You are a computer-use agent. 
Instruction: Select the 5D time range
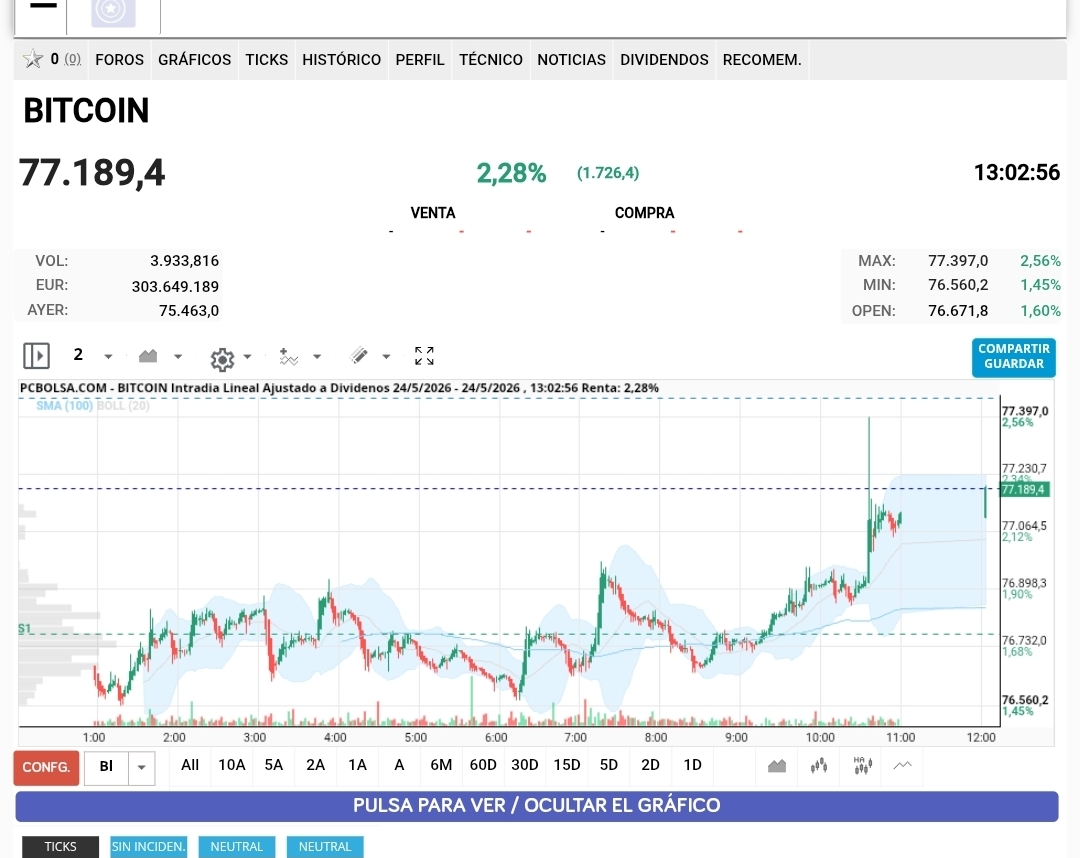pos(609,765)
